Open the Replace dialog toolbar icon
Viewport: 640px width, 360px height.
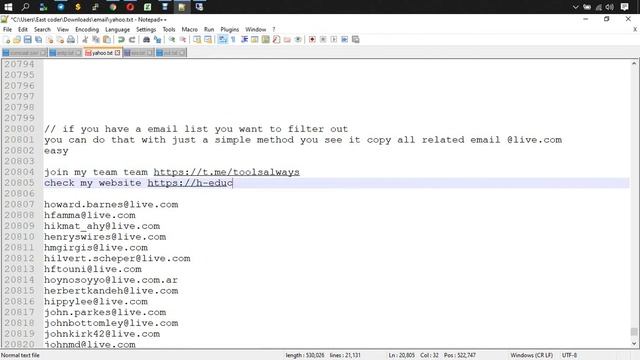(157, 40)
